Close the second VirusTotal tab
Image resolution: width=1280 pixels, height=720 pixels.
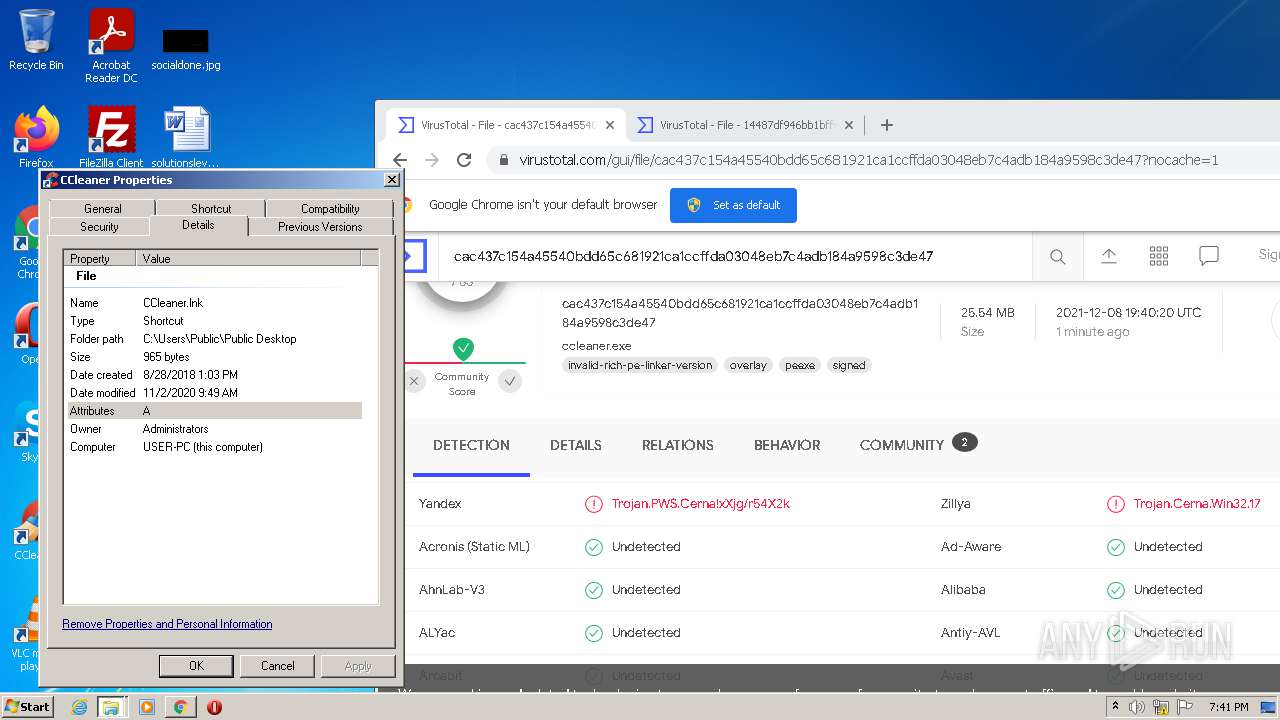tap(849, 125)
